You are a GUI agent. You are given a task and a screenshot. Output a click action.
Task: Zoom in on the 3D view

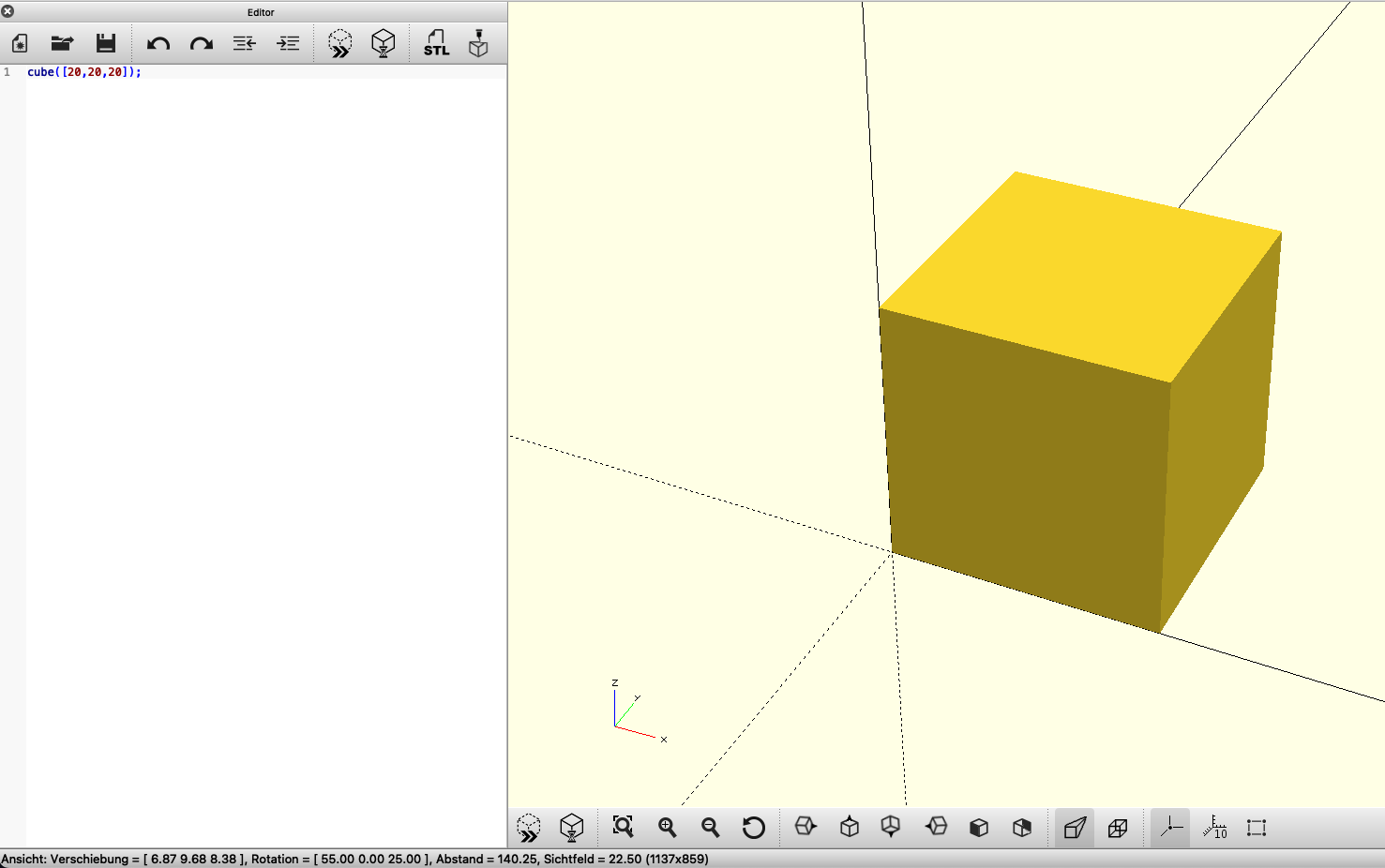(x=668, y=827)
